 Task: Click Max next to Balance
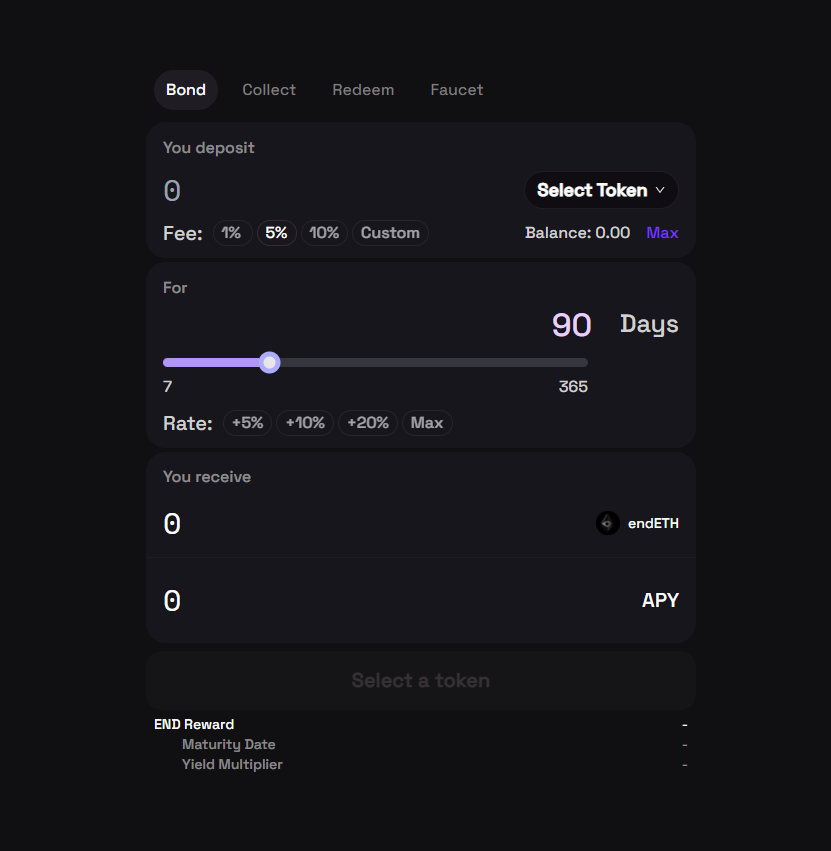point(662,233)
